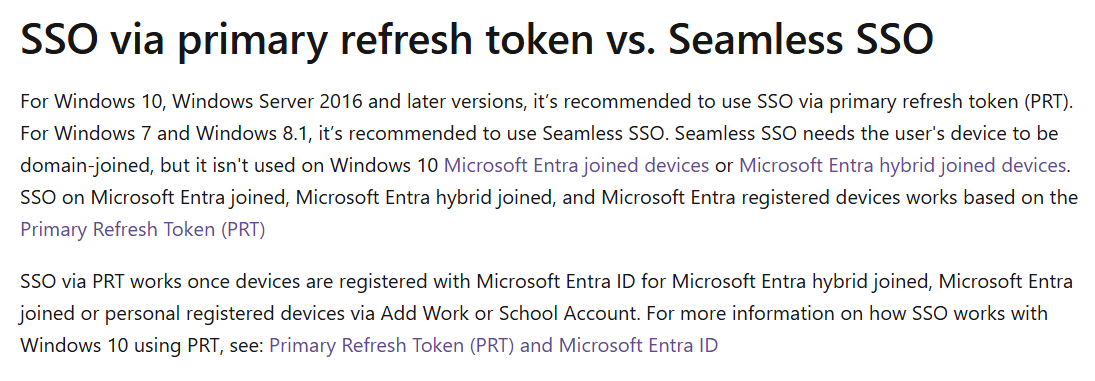Click the phrase For more information on how
Image resolution: width=1095 pixels, height=381 pixels.
click(x=777, y=313)
